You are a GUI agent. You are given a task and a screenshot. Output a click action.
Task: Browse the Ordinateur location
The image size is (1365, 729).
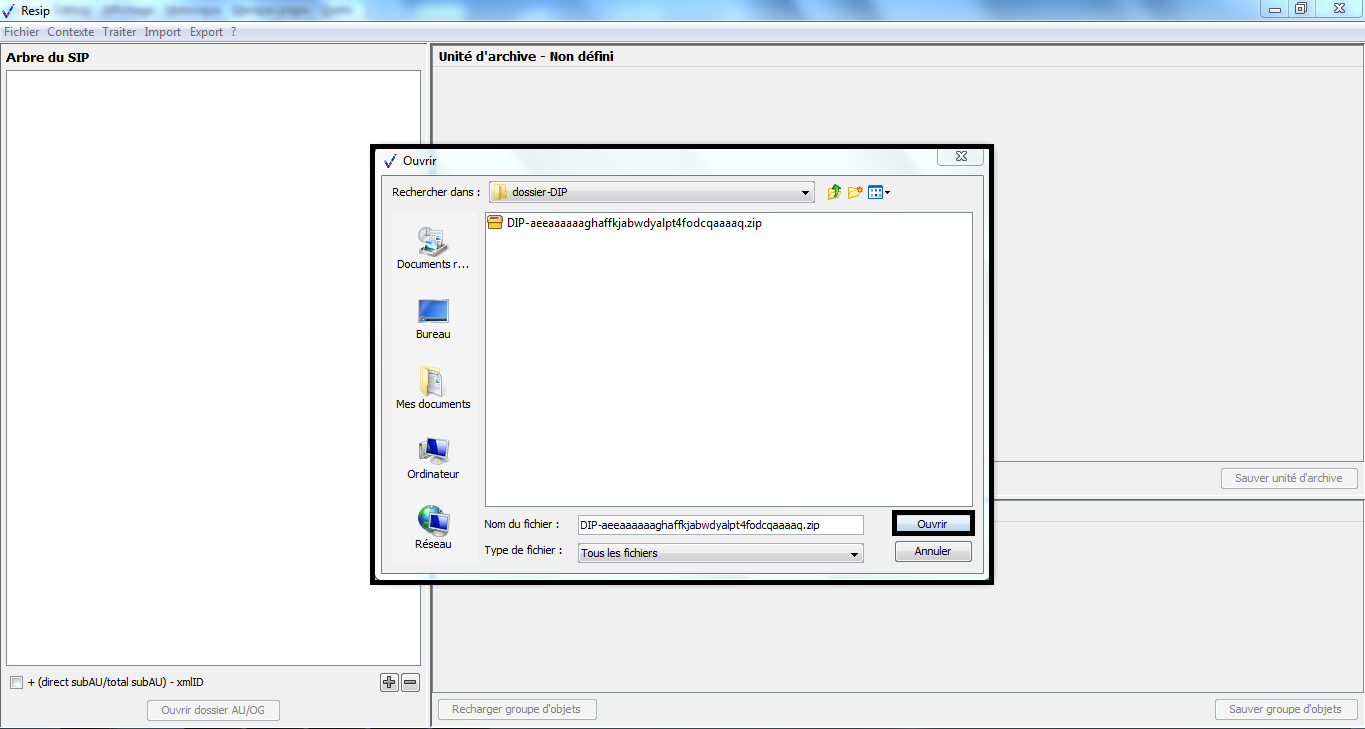click(433, 458)
